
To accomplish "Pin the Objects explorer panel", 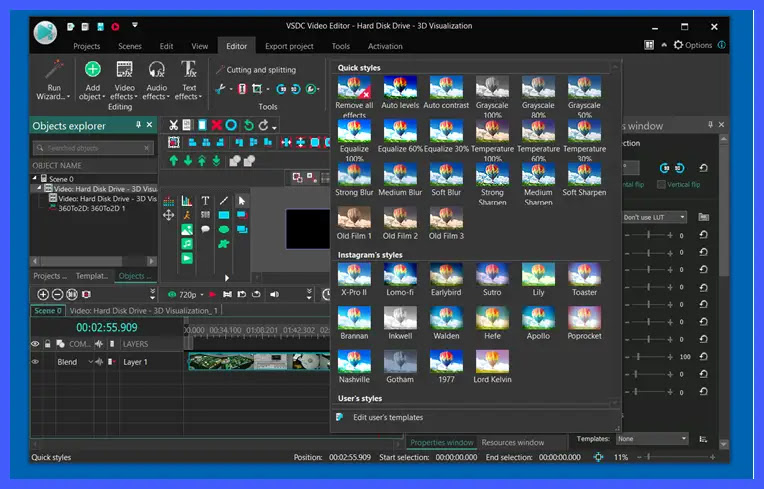I will (x=138, y=125).
